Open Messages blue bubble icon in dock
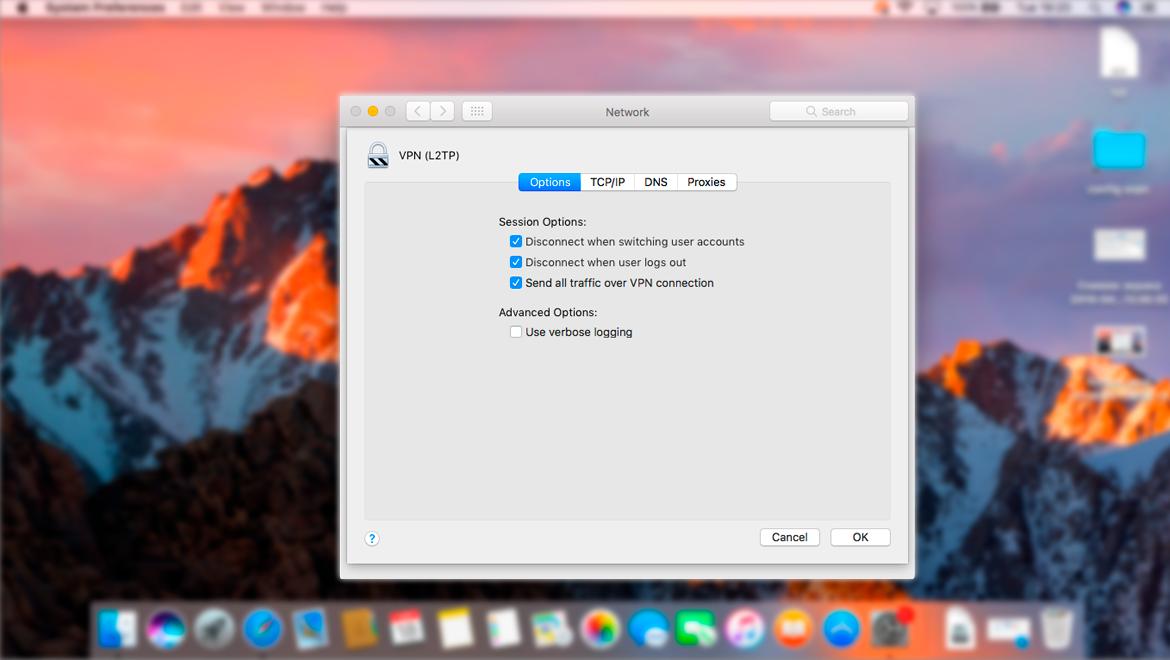This screenshot has height=660, width=1170. [x=648, y=629]
